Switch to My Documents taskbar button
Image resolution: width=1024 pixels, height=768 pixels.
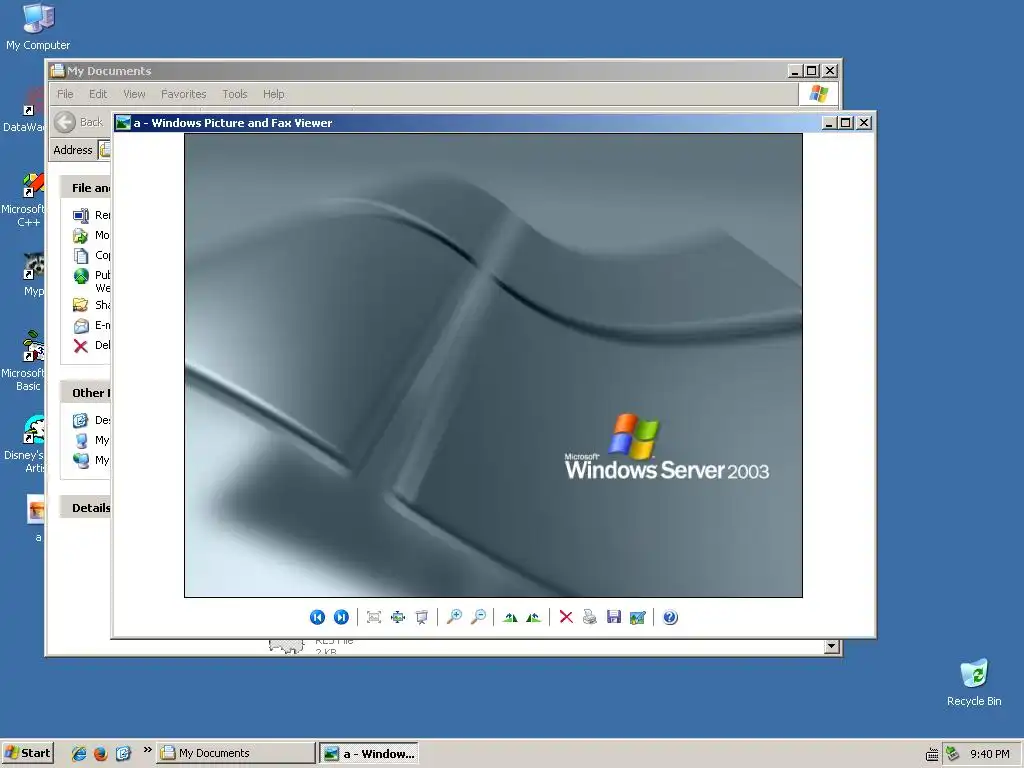point(236,753)
